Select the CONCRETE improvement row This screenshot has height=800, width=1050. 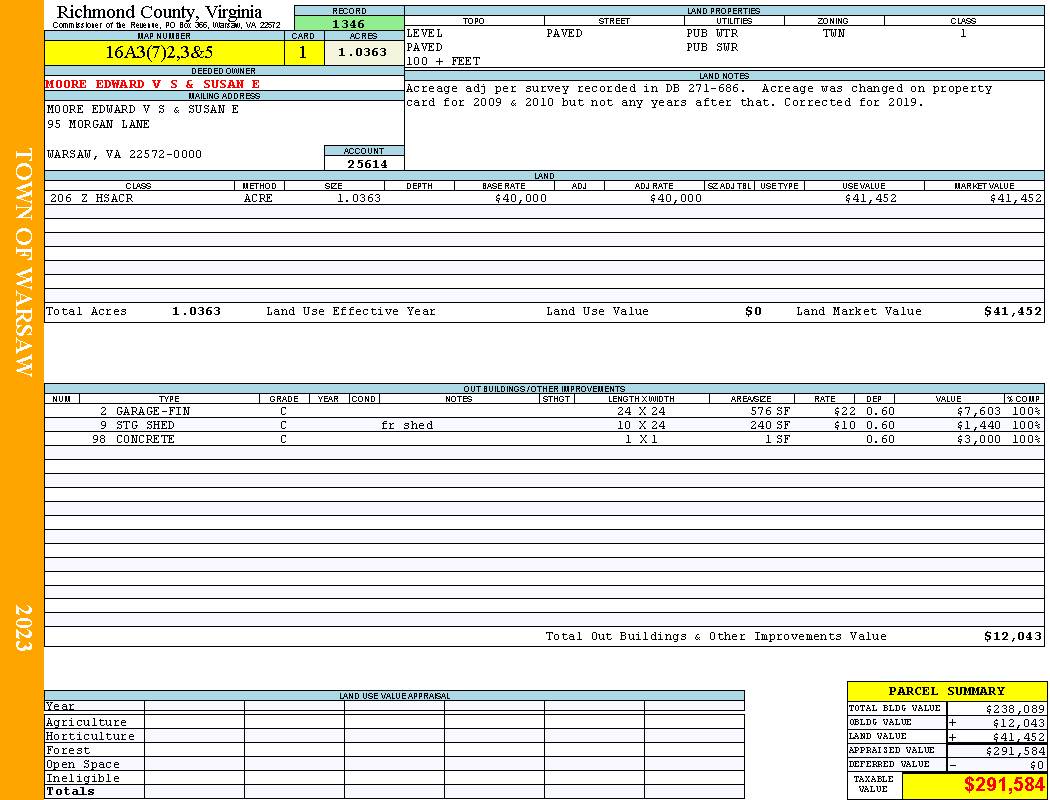[544, 439]
